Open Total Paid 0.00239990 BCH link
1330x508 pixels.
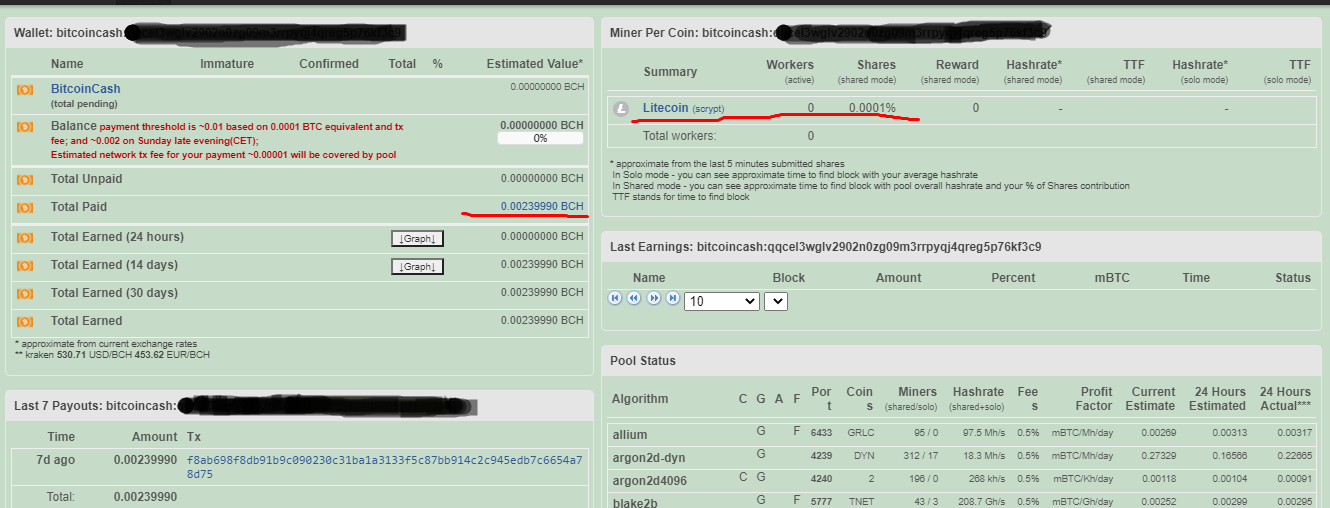coord(542,206)
